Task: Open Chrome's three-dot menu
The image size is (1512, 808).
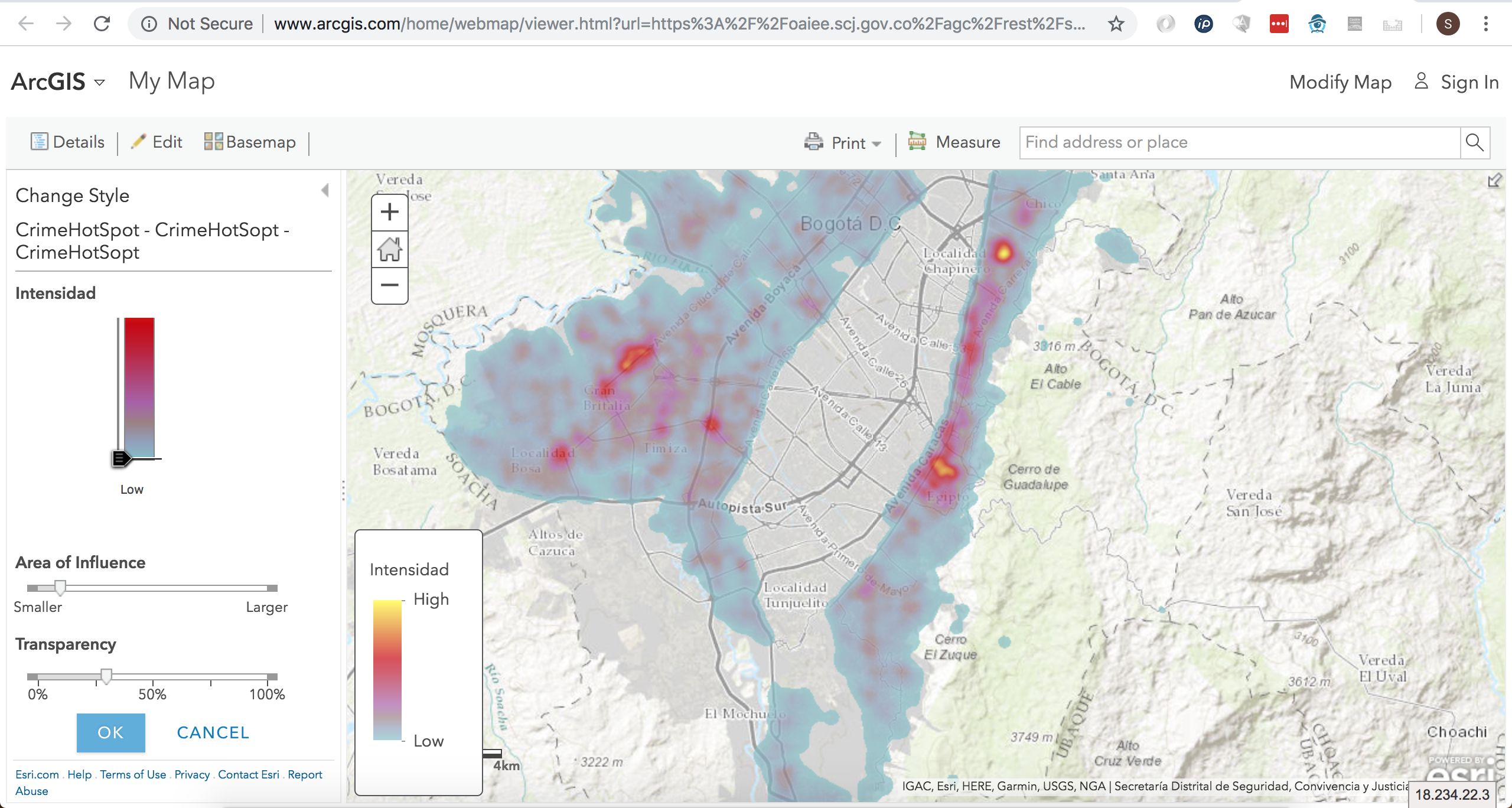Action: point(1485,24)
